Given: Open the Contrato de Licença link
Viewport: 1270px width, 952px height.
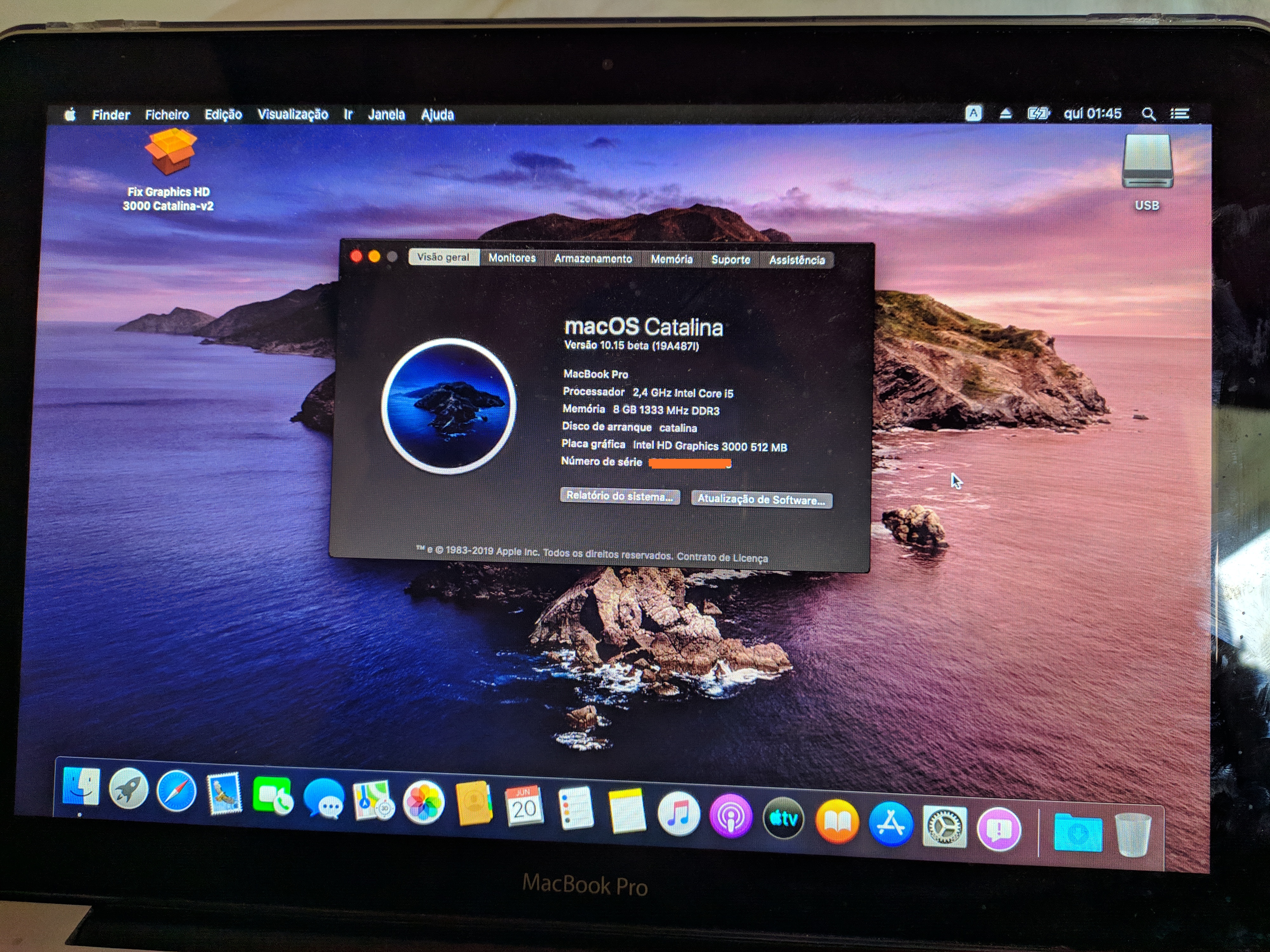Looking at the screenshot, I should coord(722,557).
